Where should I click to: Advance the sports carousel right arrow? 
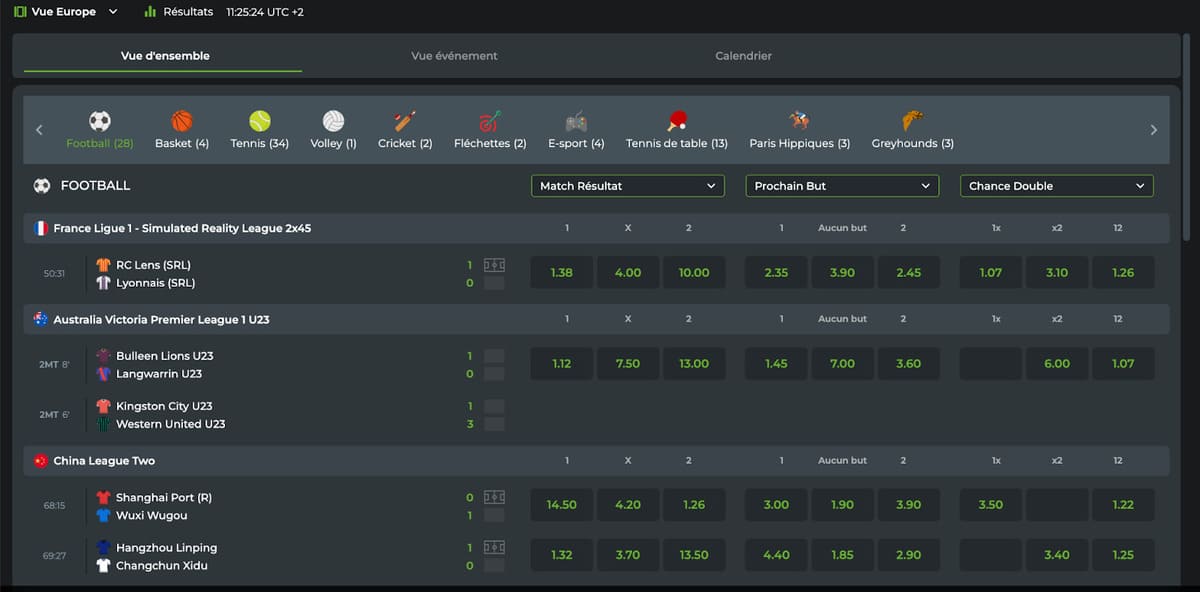pyautogui.click(x=1153, y=130)
